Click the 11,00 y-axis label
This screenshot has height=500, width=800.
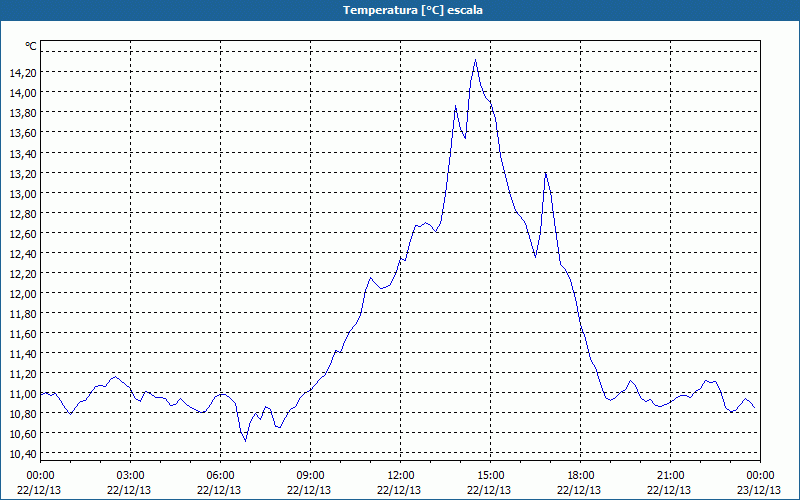tap(23, 394)
